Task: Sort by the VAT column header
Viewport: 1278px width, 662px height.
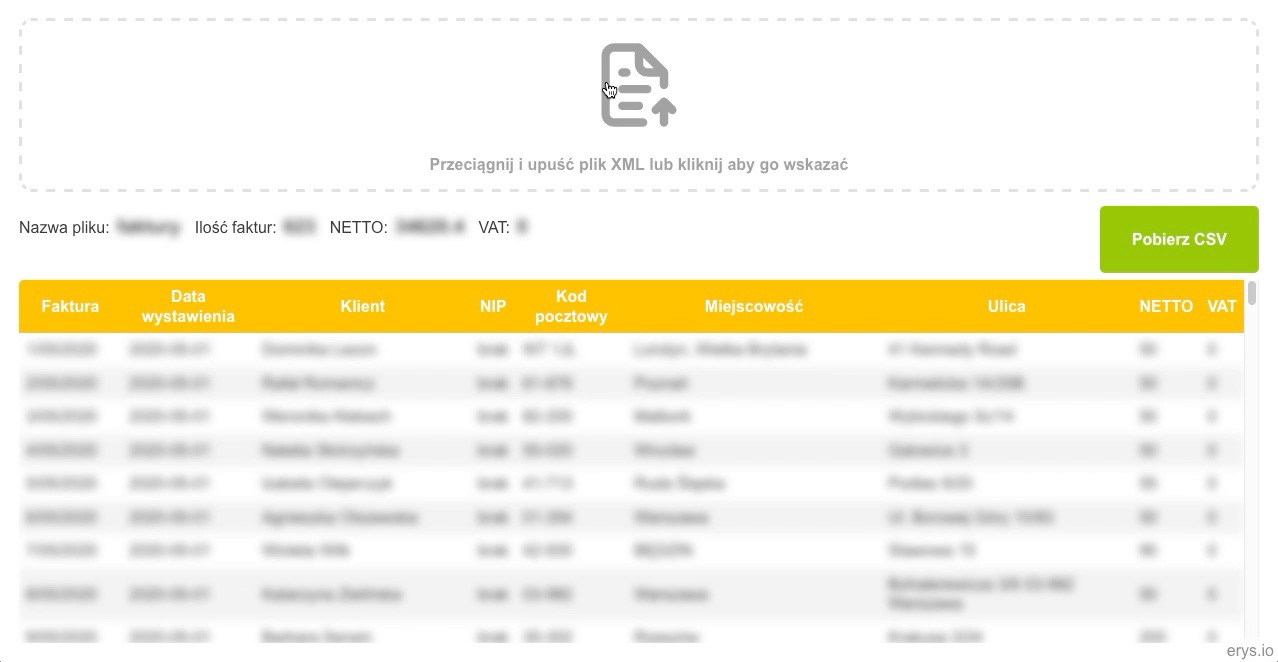Action: [1221, 306]
